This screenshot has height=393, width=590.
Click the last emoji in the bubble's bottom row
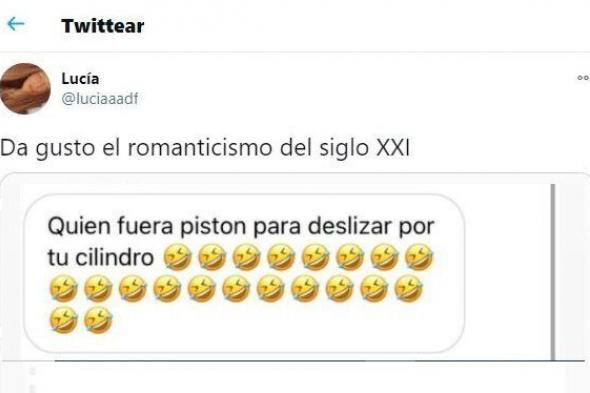[98, 320]
